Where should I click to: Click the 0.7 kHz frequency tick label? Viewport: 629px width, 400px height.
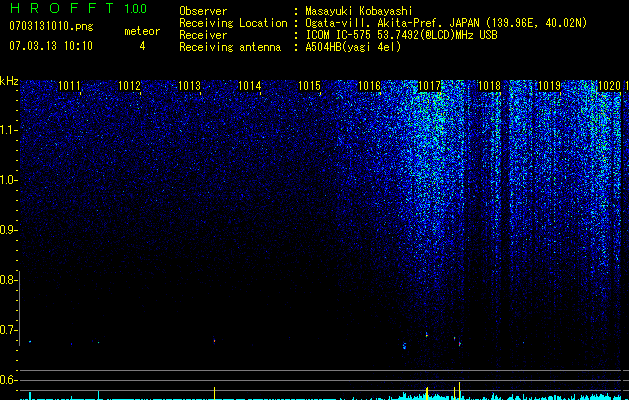[x=7, y=330]
